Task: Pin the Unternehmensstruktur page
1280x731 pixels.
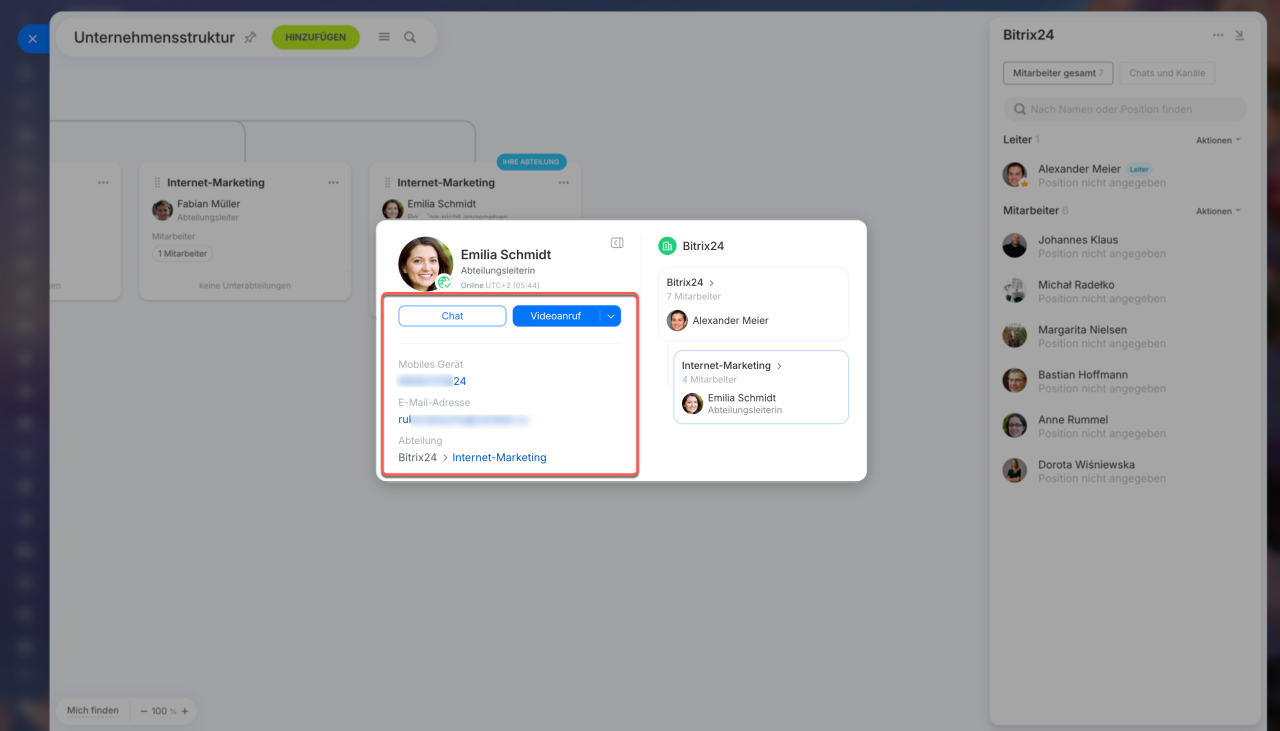Action: click(250, 37)
